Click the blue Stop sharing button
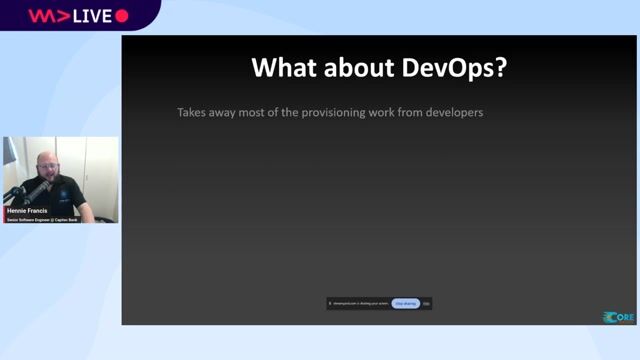Screen dimensions: 640x360 pyautogui.click(x=405, y=304)
